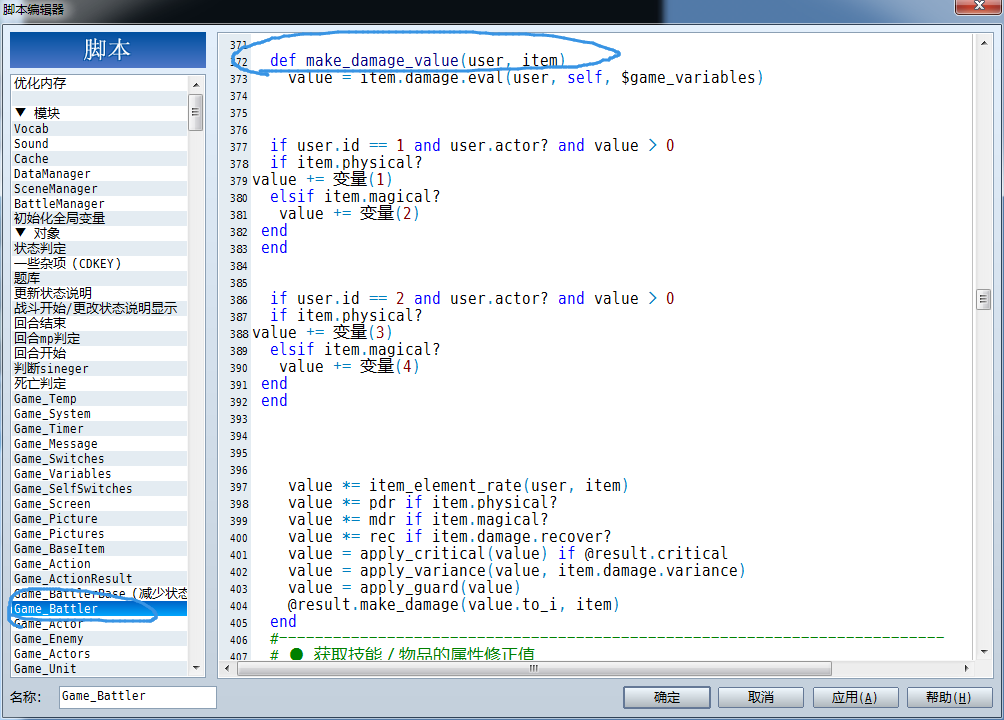Open help with 帮助(H) button
The width and height of the screenshot is (1004, 720).
[949, 697]
